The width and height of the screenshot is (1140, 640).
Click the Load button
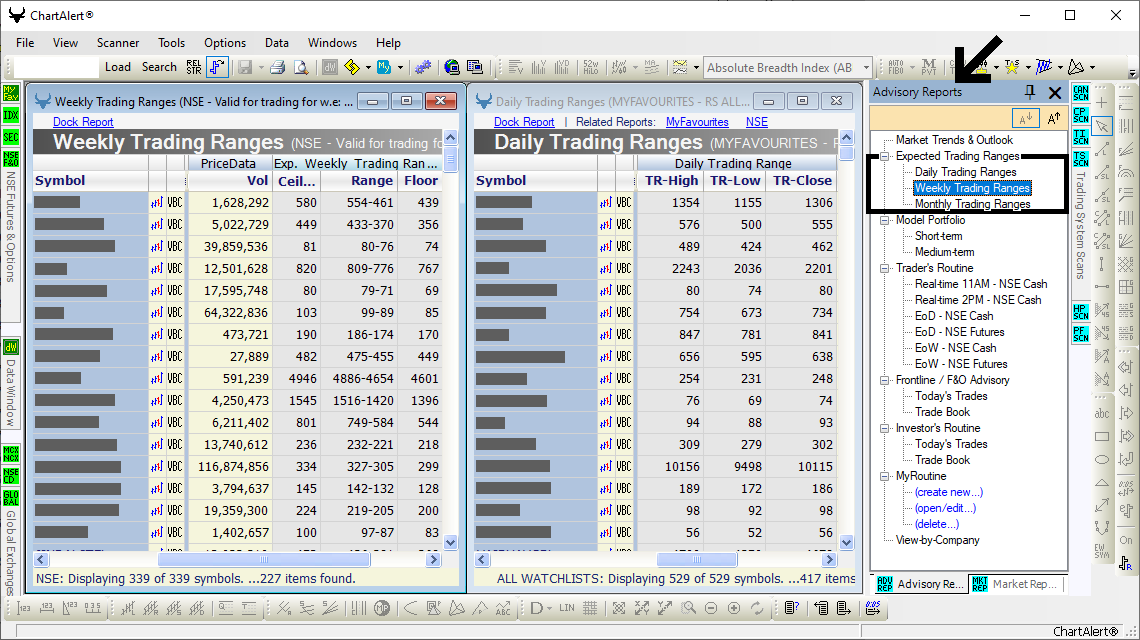(118, 67)
